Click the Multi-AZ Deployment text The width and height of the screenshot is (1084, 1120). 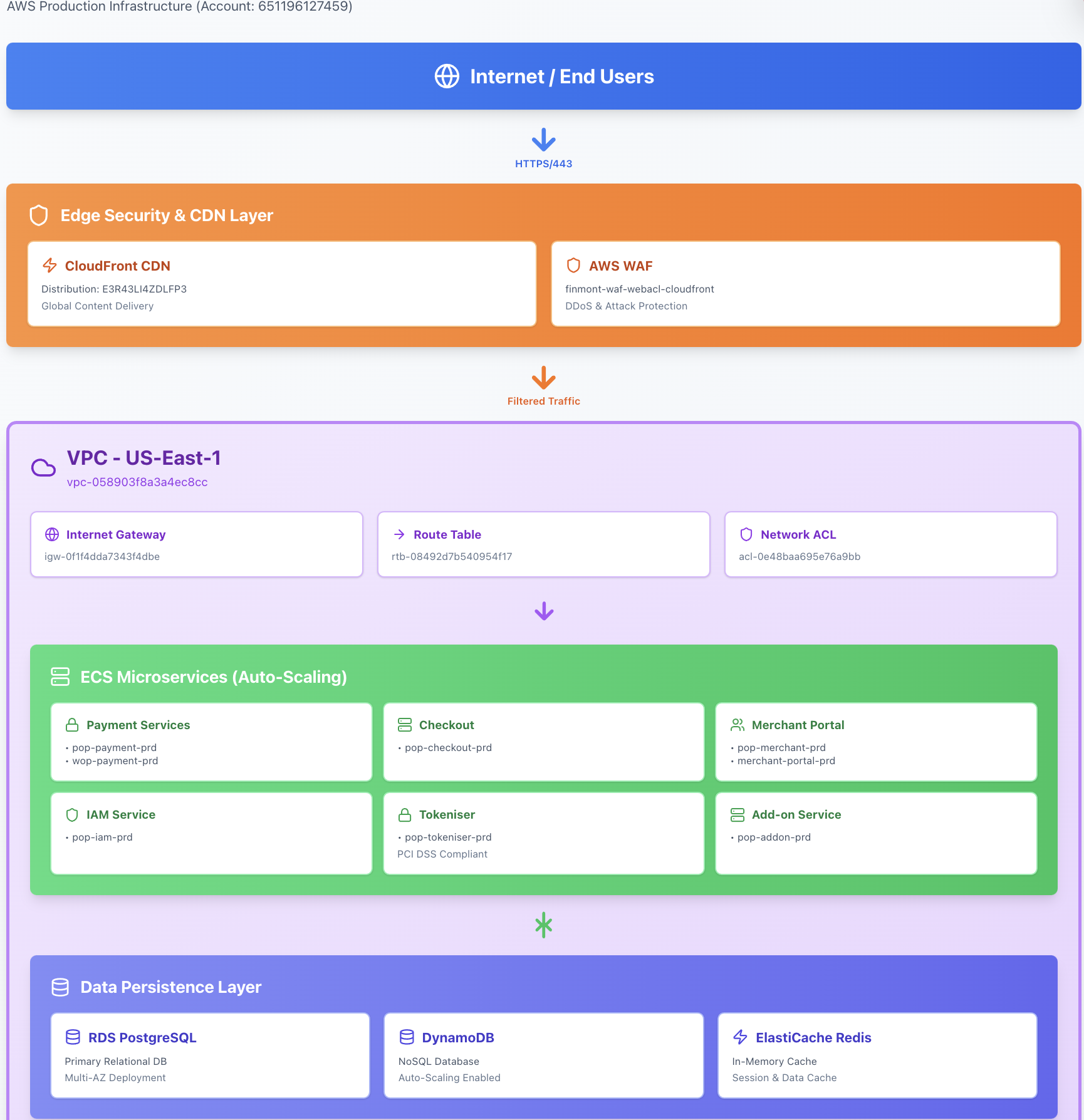click(115, 1077)
